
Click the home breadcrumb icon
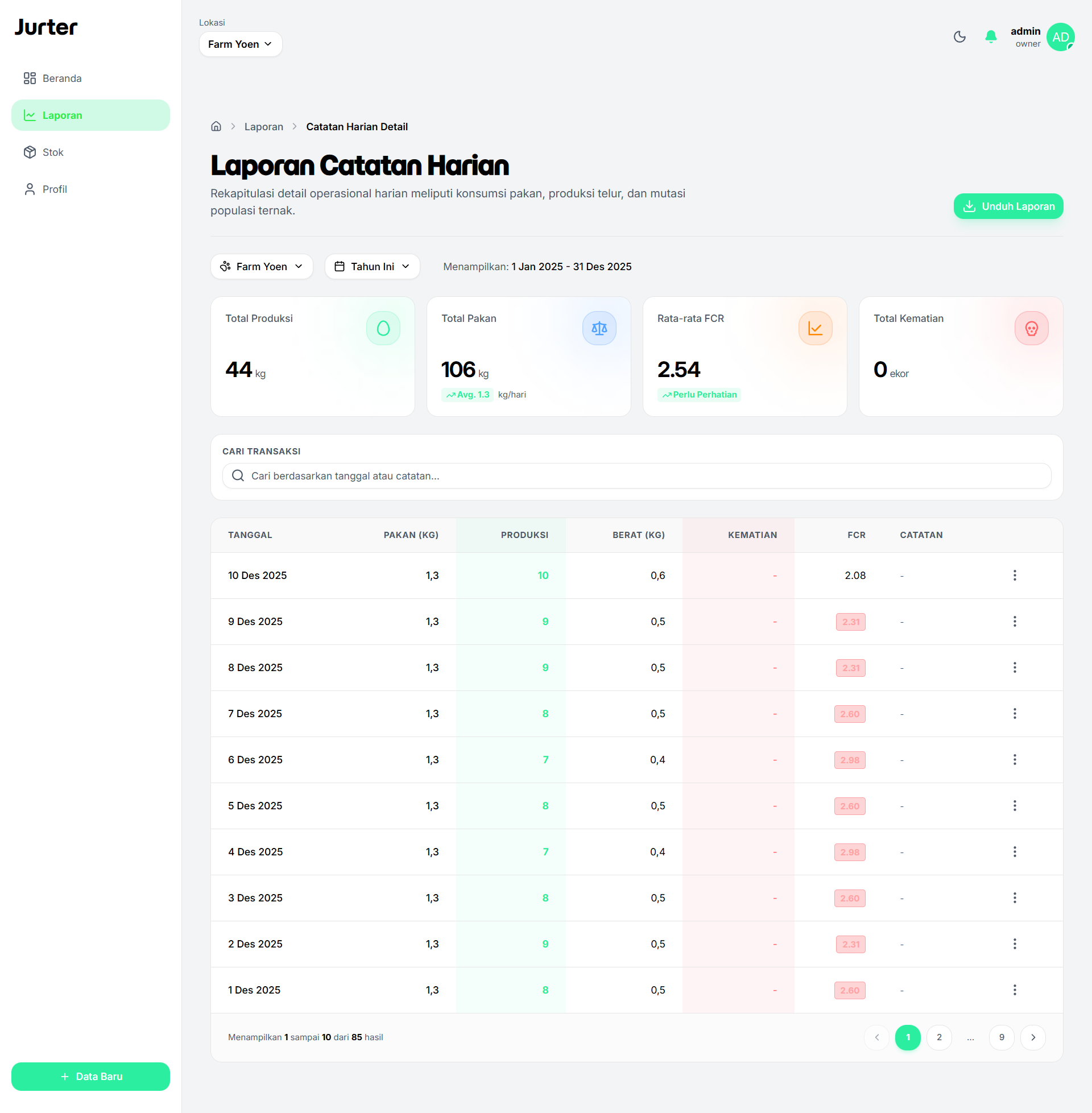pyautogui.click(x=216, y=126)
